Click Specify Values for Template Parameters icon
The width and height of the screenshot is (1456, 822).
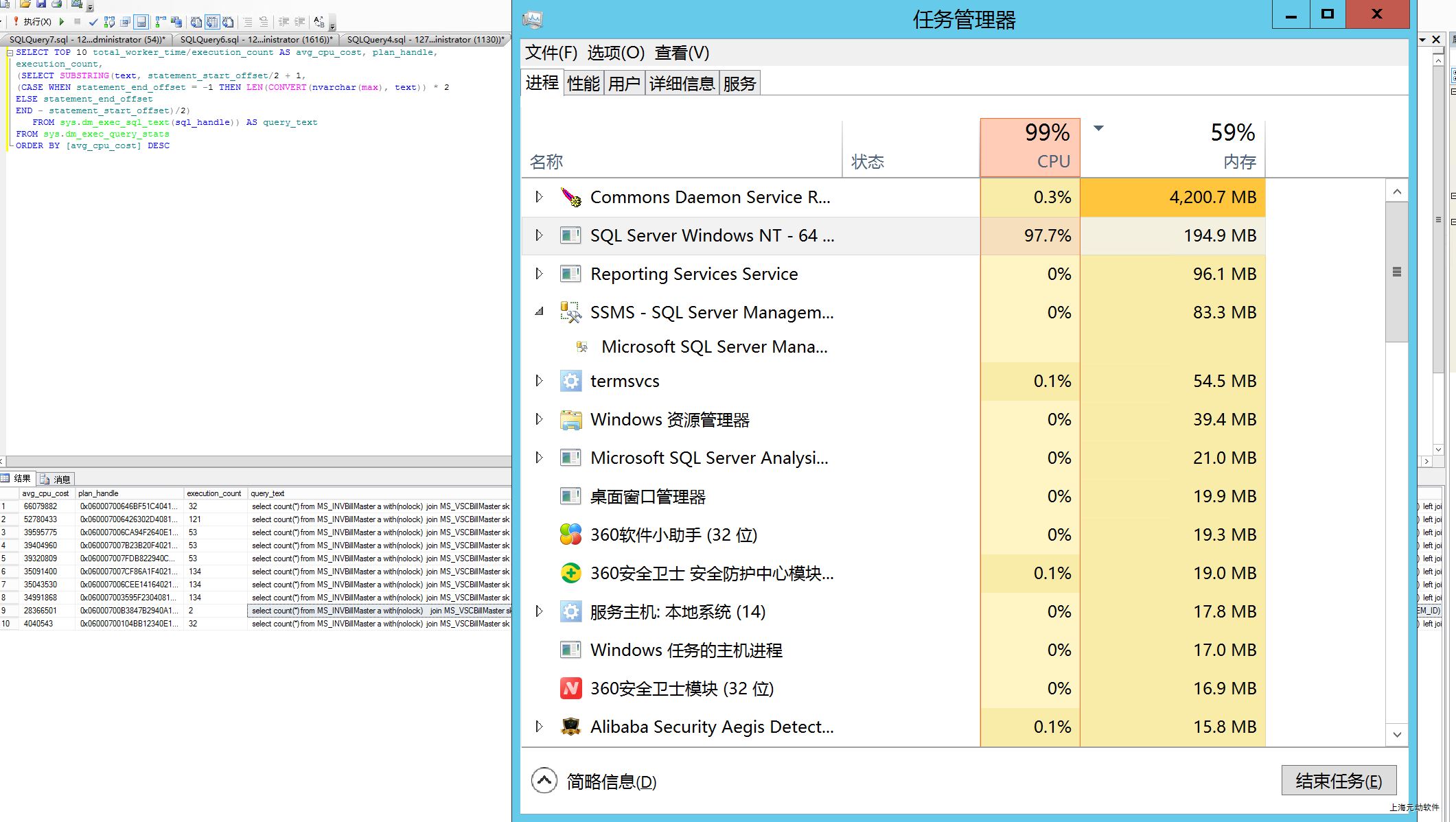click(319, 22)
